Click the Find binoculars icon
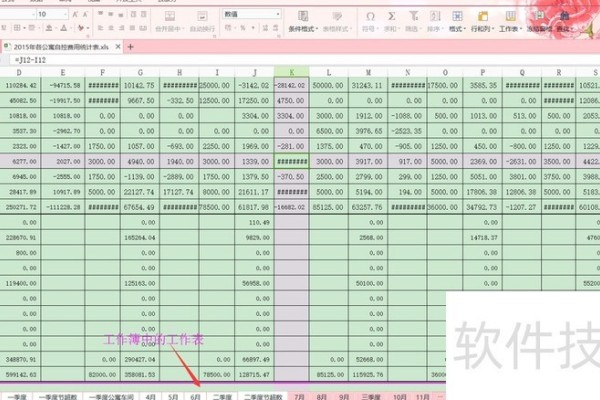Viewport: 600px width, 400px height. point(564,16)
